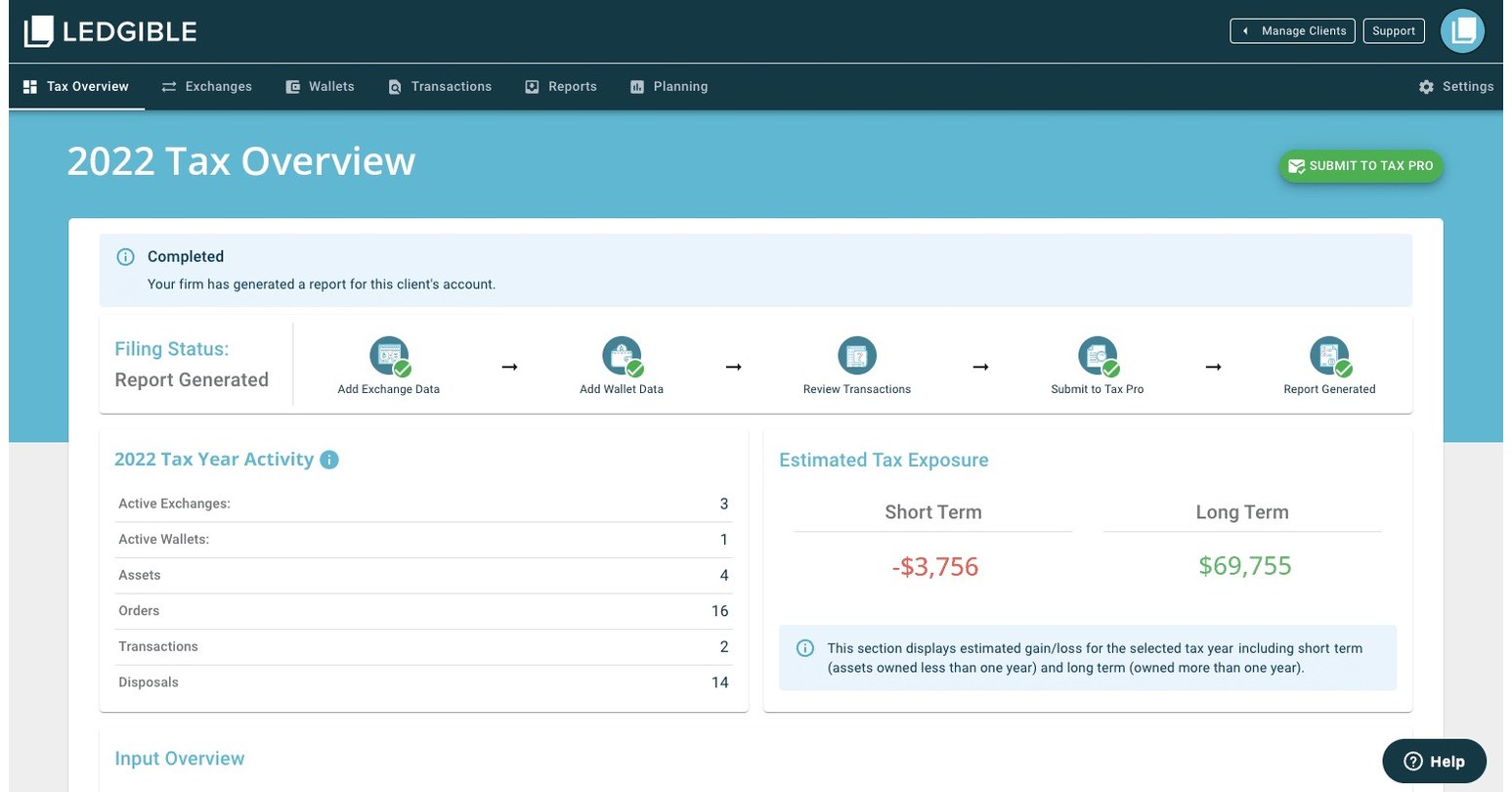Screen dimensions: 1512x792
Task: Open Planning using its chart icon
Action: 636,86
